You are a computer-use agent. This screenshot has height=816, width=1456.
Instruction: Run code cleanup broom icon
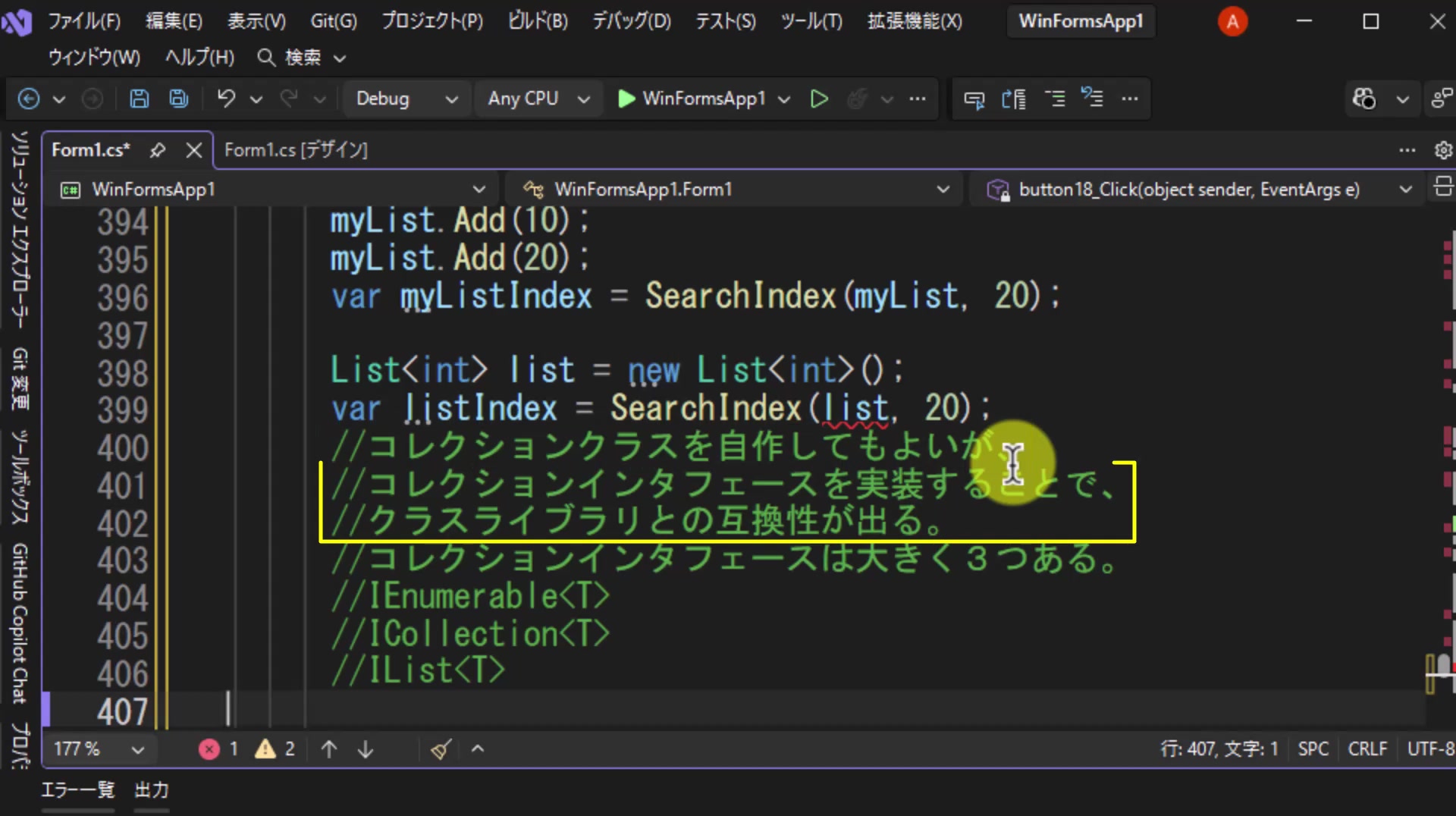coord(441,749)
